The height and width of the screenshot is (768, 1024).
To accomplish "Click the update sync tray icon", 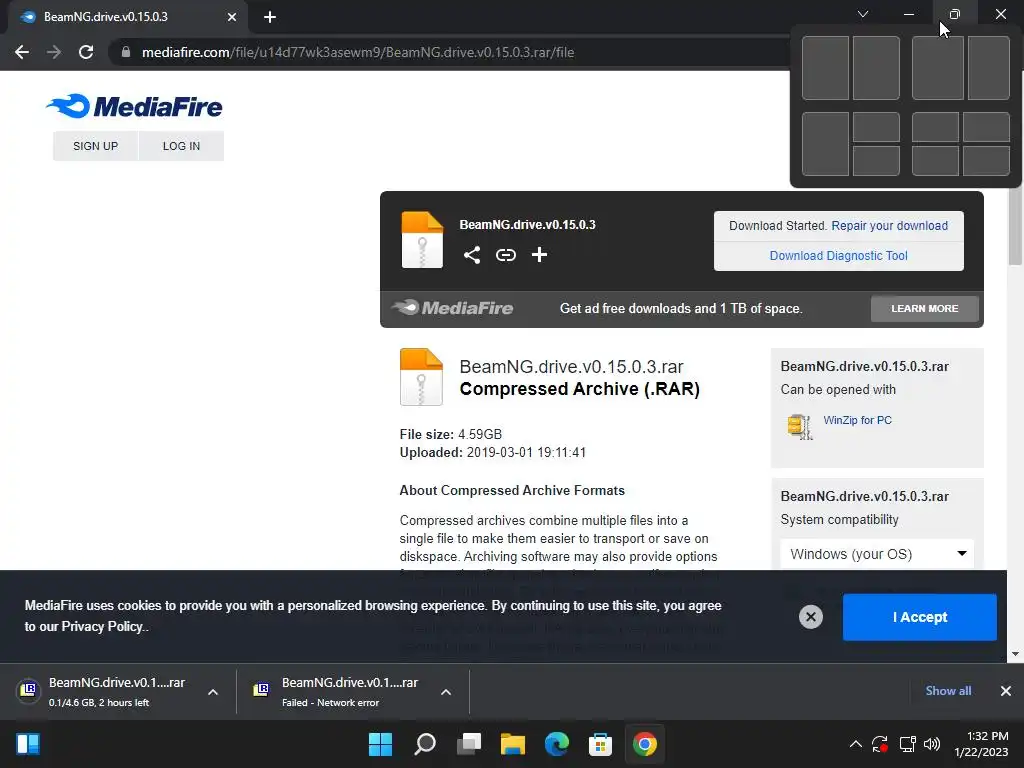I will 880,744.
